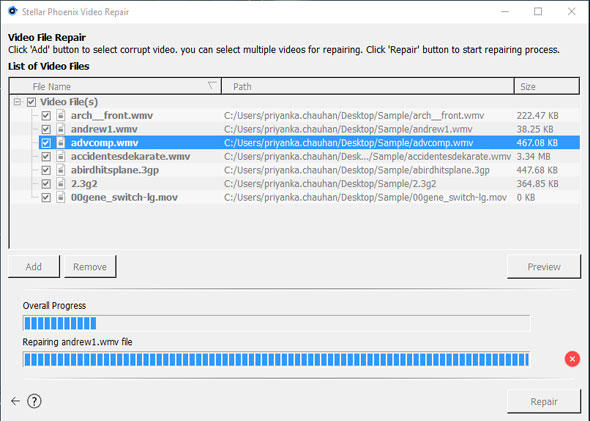This screenshot has width=590, height=421.
Task: Sort by the File Name column header
Action: [x=115, y=86]
